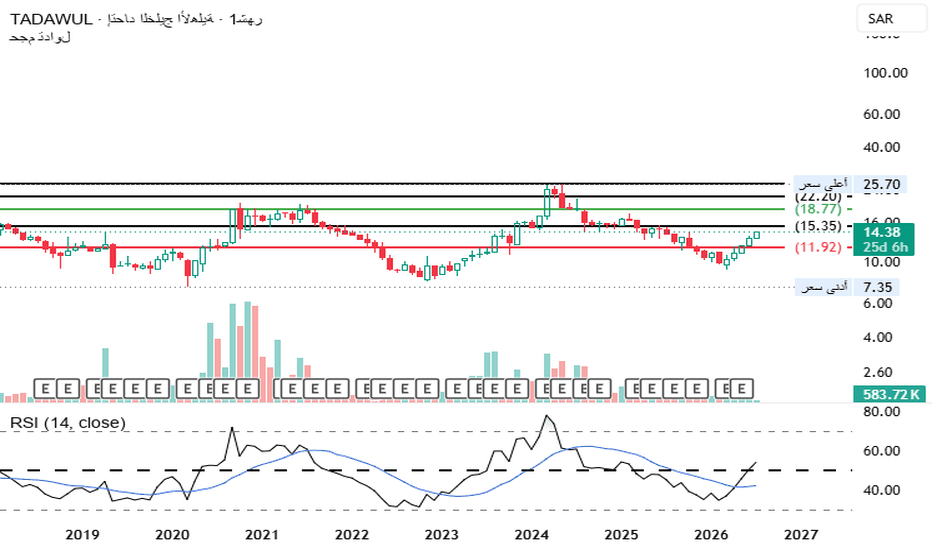Click the 4.00 value on price scale

[878, 337]
